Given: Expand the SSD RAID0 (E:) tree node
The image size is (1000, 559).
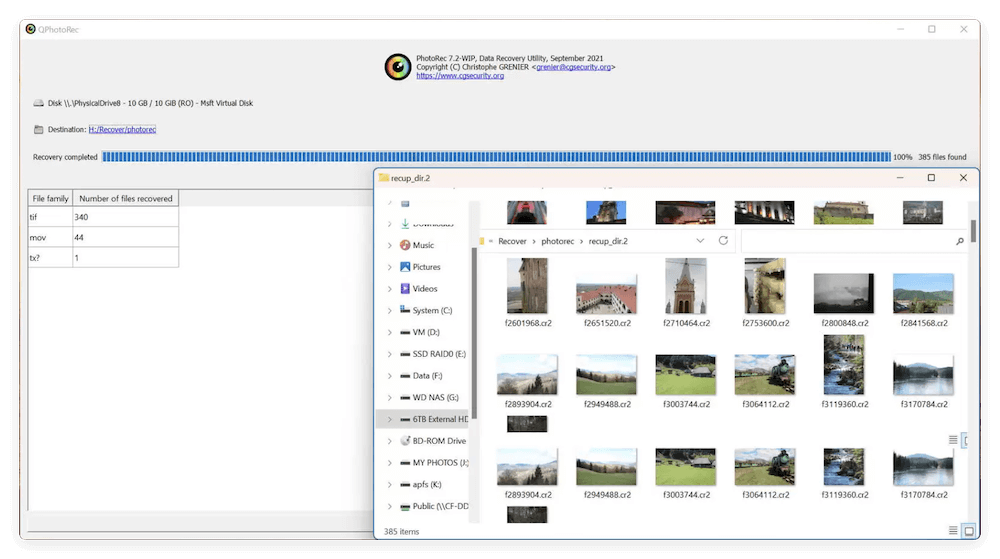Looking at the screenshot, I should point(390,354).
